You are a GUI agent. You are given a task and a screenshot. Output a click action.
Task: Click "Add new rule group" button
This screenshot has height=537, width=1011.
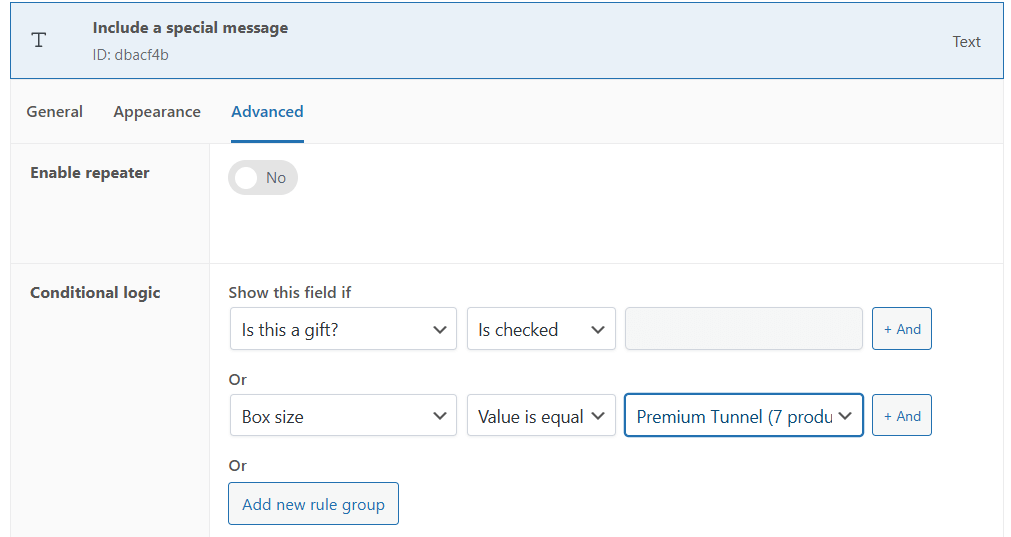(x=313, y=504)
